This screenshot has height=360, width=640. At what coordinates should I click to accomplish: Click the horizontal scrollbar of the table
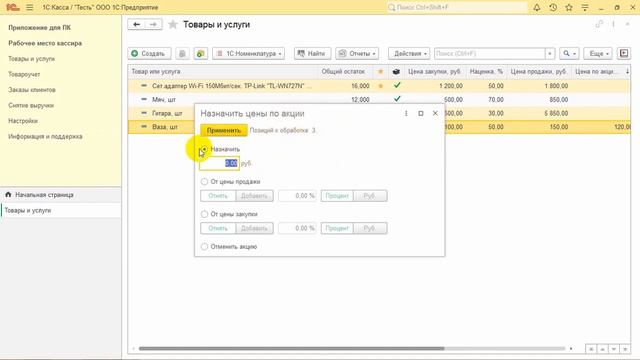291,349
